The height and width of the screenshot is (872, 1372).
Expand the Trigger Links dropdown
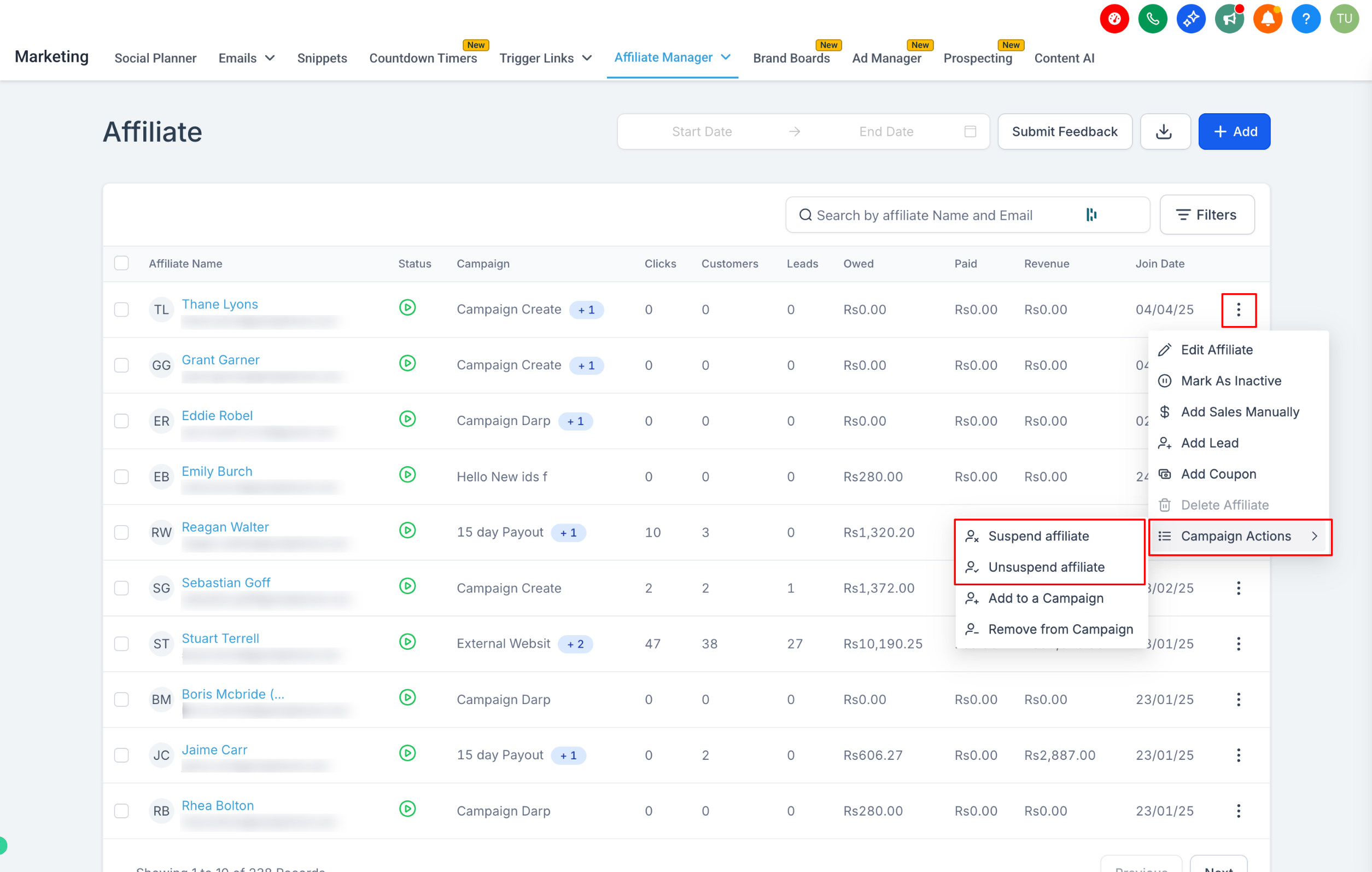pos(545,58)
